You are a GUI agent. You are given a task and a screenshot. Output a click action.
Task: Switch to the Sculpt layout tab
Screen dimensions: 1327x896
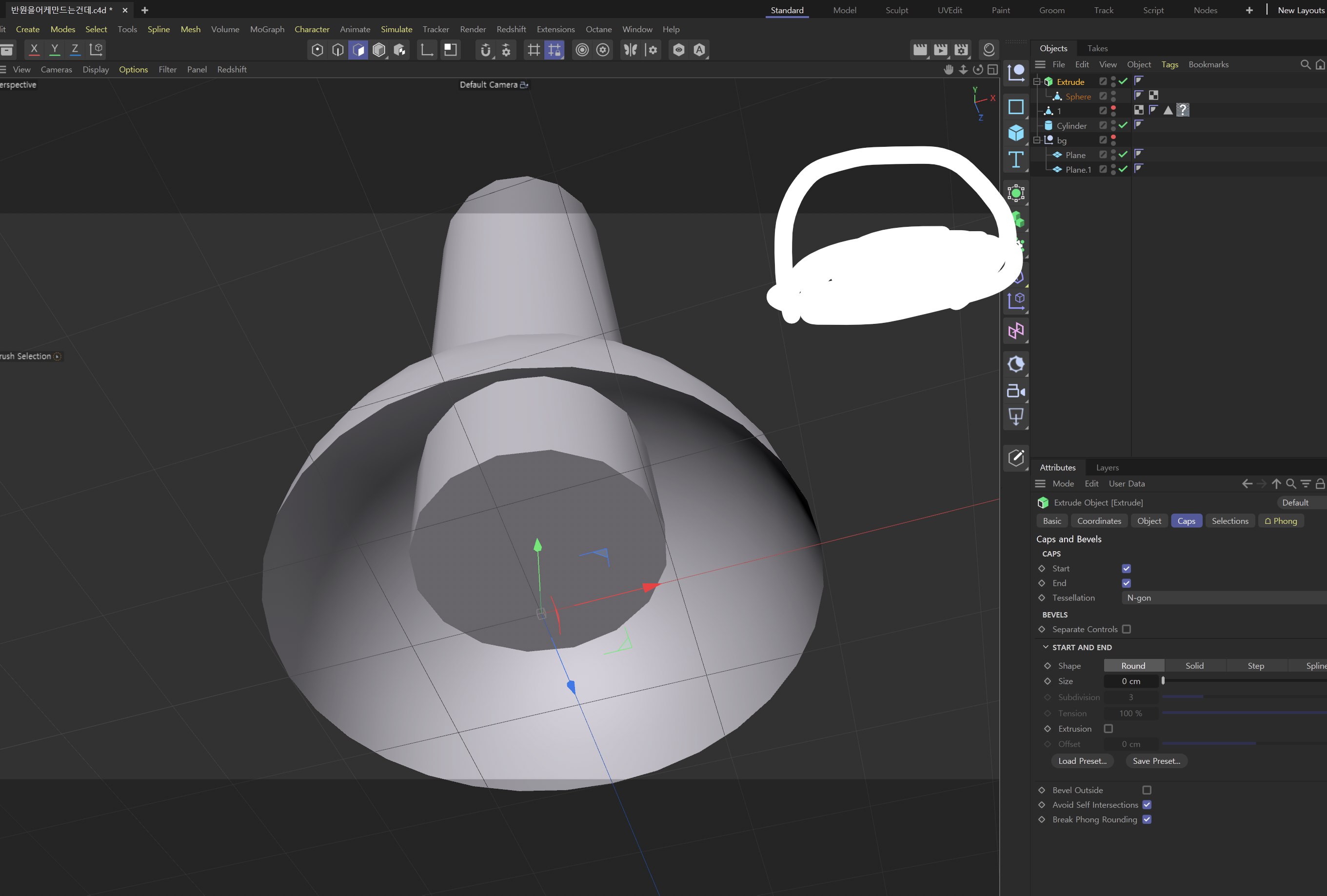pyautogui.click(x=896, y=10)
